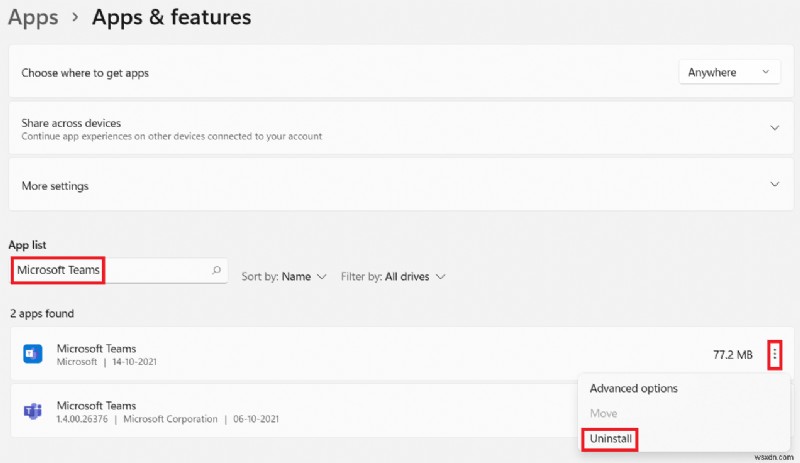This screenshot has height=463, width=800.
Task: Select Advanced options in the context menu
Action: [x=633, y=388]
